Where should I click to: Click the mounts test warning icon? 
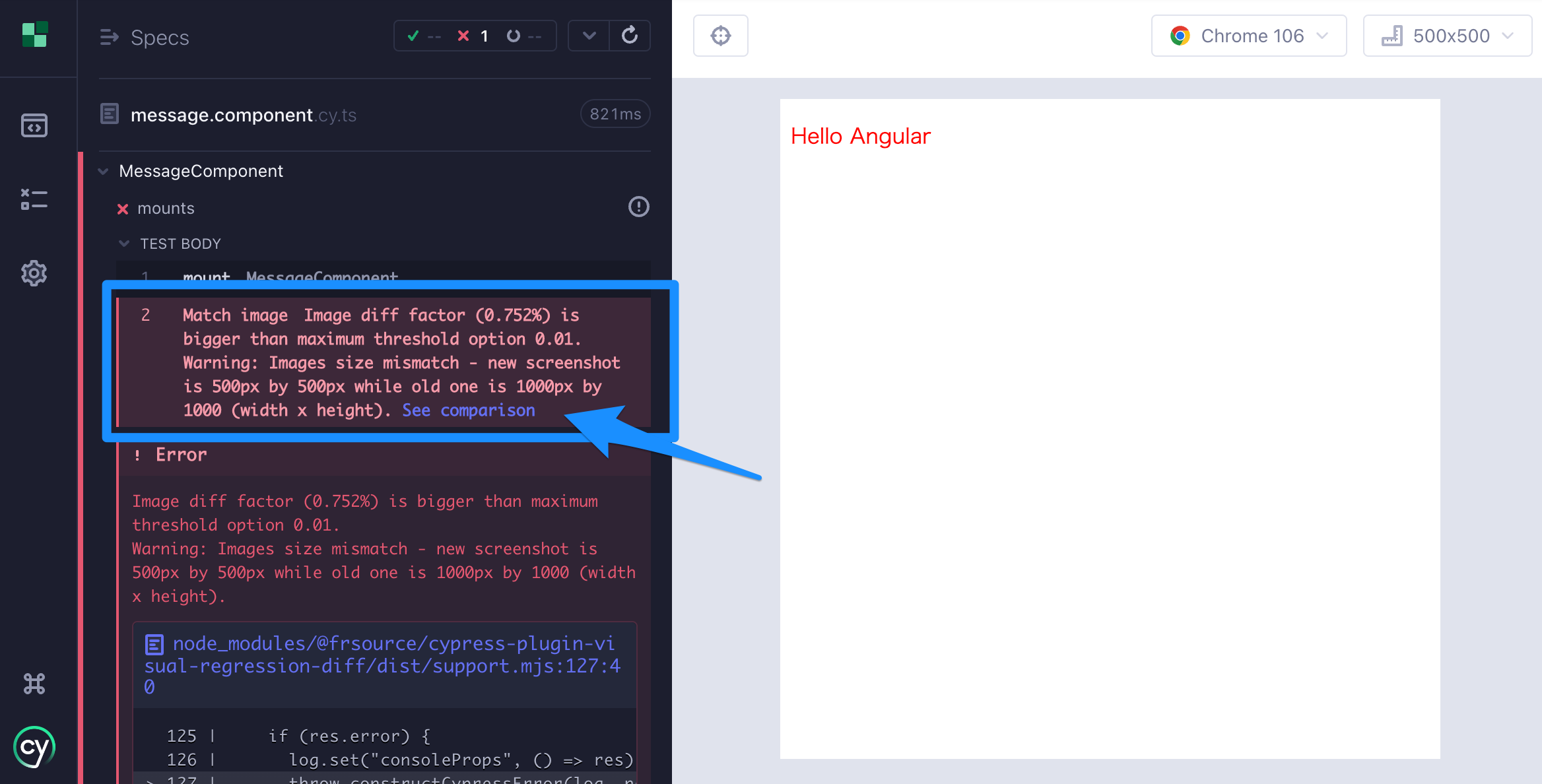click(638, 207)
